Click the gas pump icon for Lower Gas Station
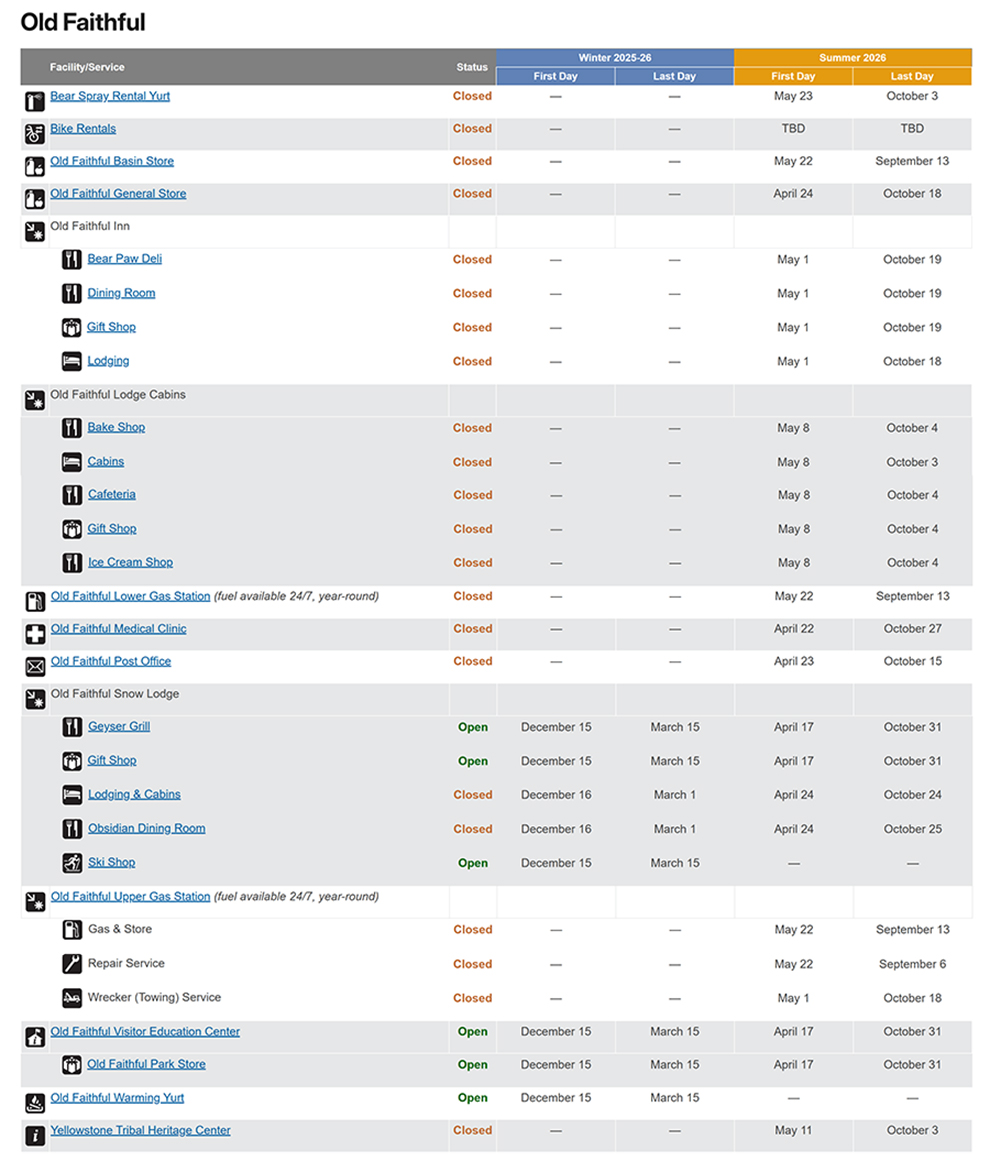 point(34,601)
